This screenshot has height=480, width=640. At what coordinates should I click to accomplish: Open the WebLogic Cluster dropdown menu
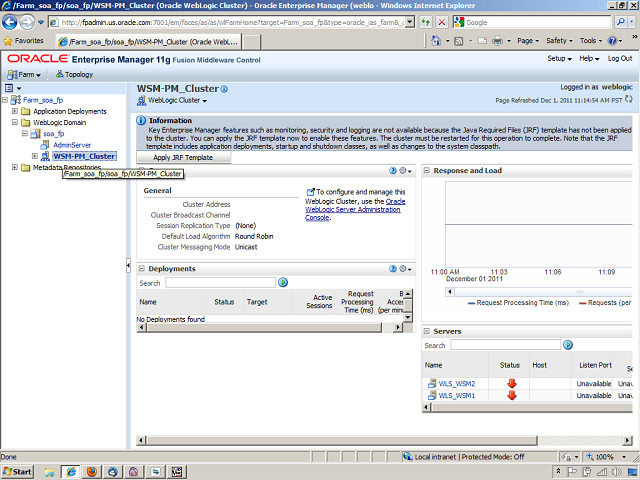click(177, 101)
